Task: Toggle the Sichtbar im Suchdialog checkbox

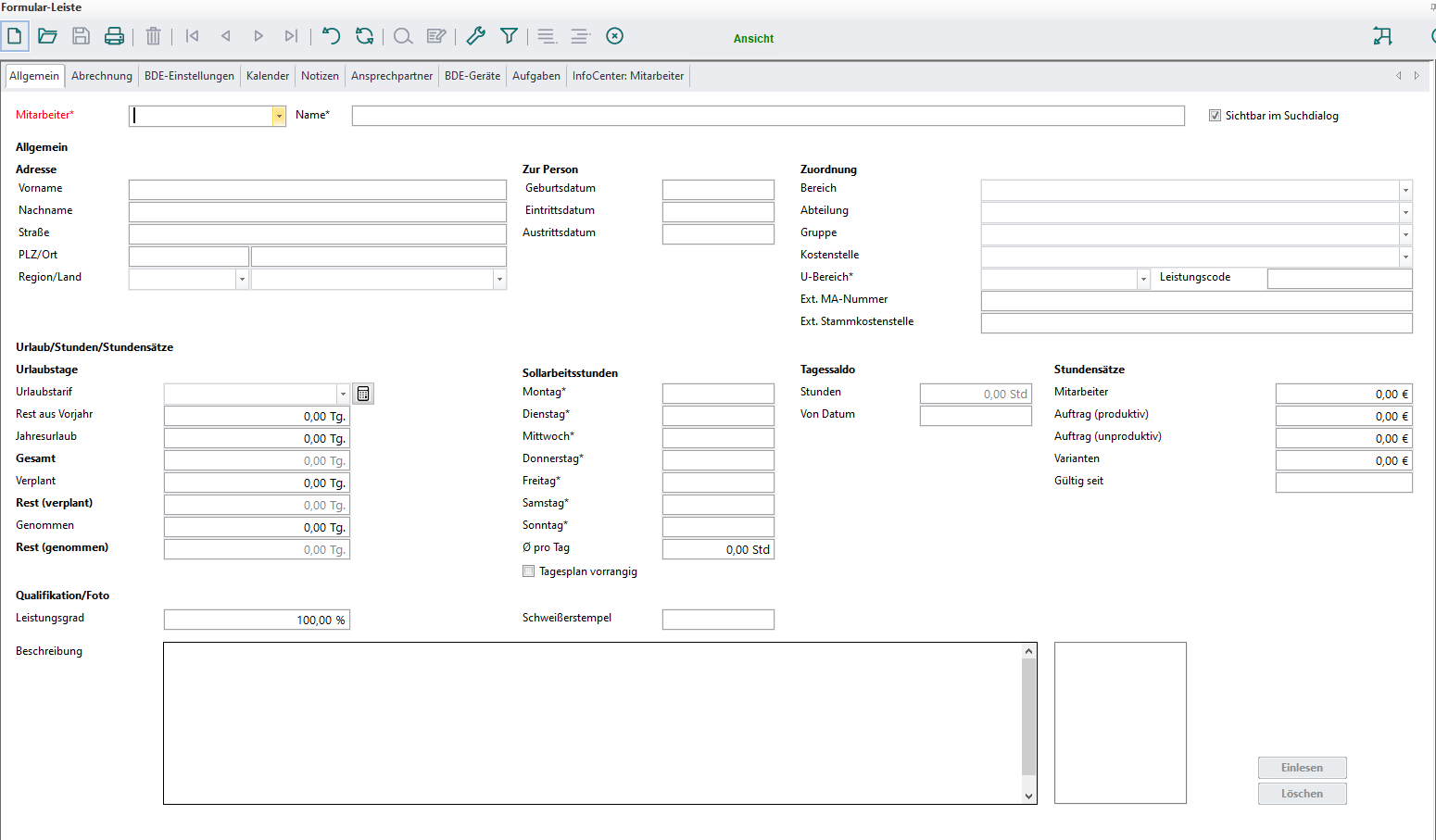Action: coord(1215,116)
